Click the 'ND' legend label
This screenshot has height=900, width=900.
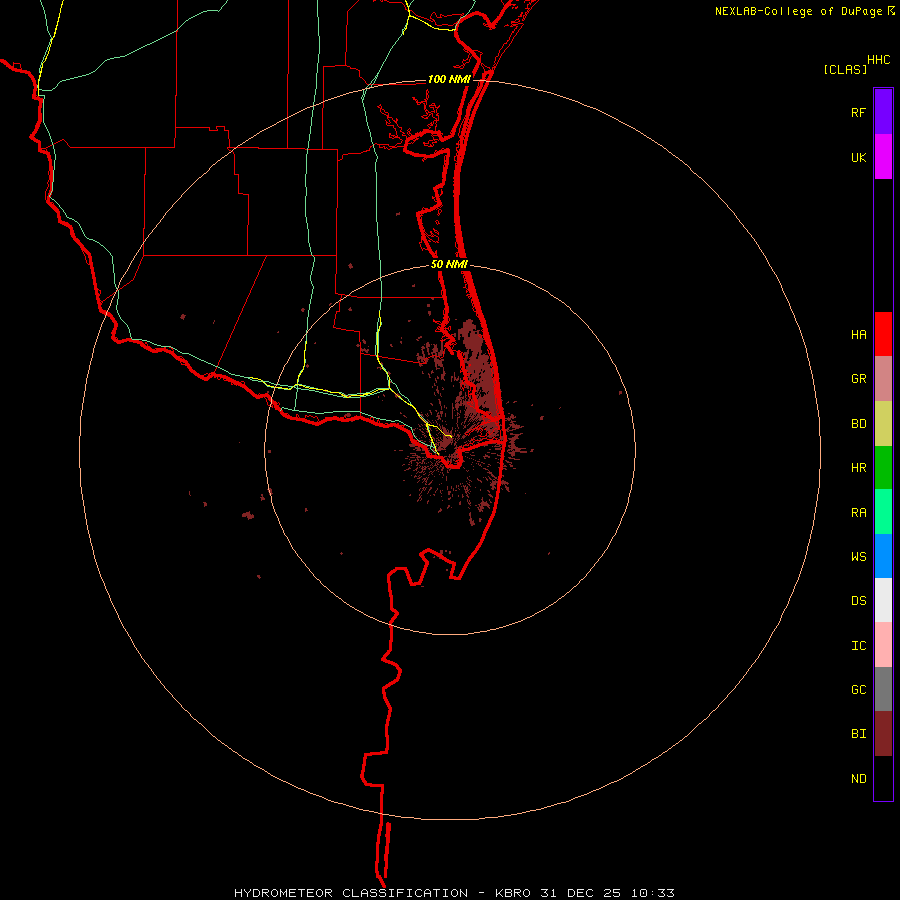(x=858, y=779)
